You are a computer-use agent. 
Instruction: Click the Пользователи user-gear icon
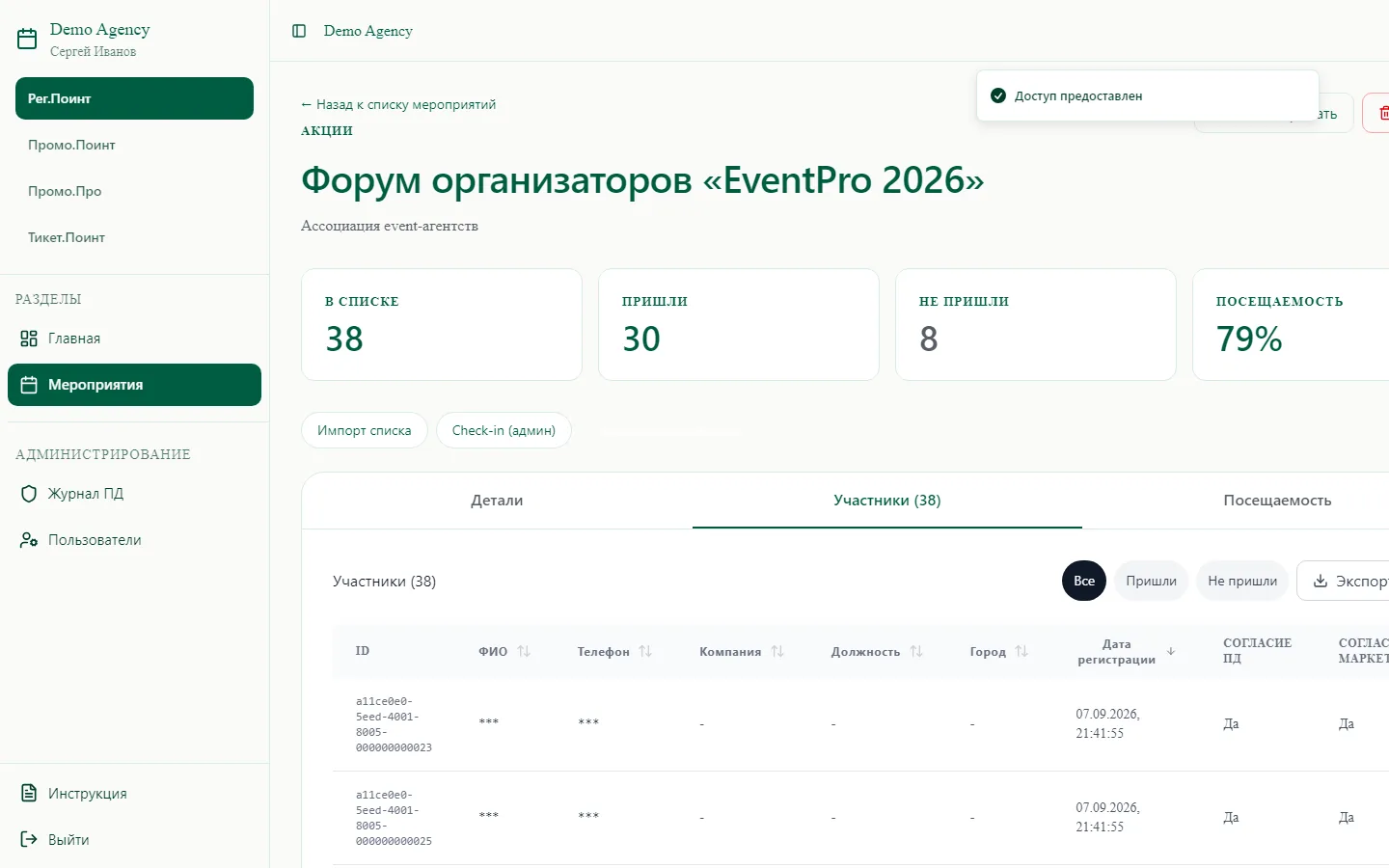click(x=29, y=540)
